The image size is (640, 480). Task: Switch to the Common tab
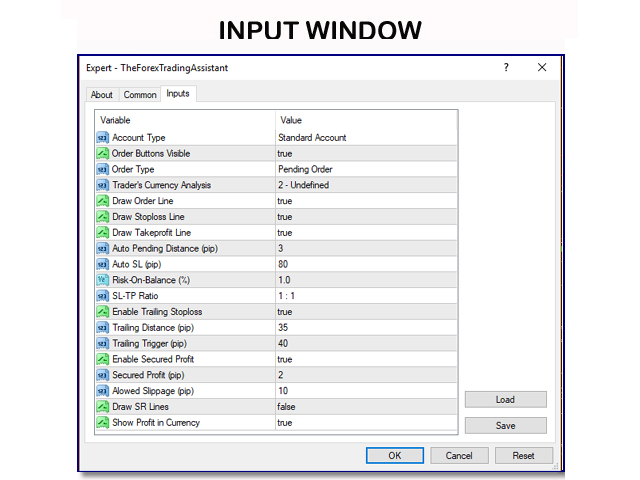pyautogui.click(x=140, y=95)
